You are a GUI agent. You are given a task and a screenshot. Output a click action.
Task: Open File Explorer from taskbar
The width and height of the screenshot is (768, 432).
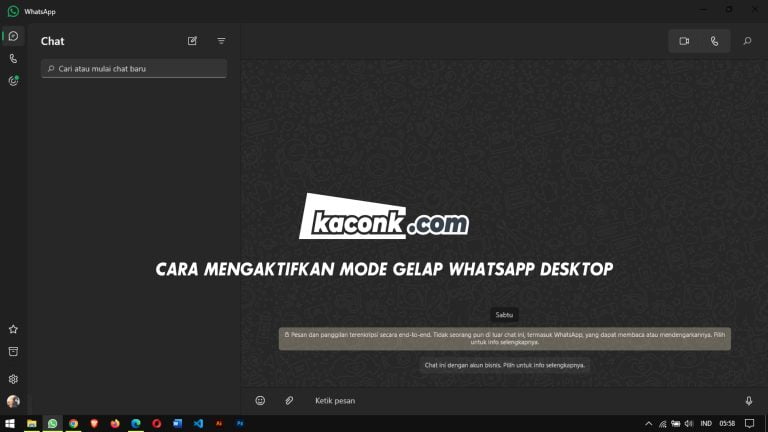tap(32, 424)
